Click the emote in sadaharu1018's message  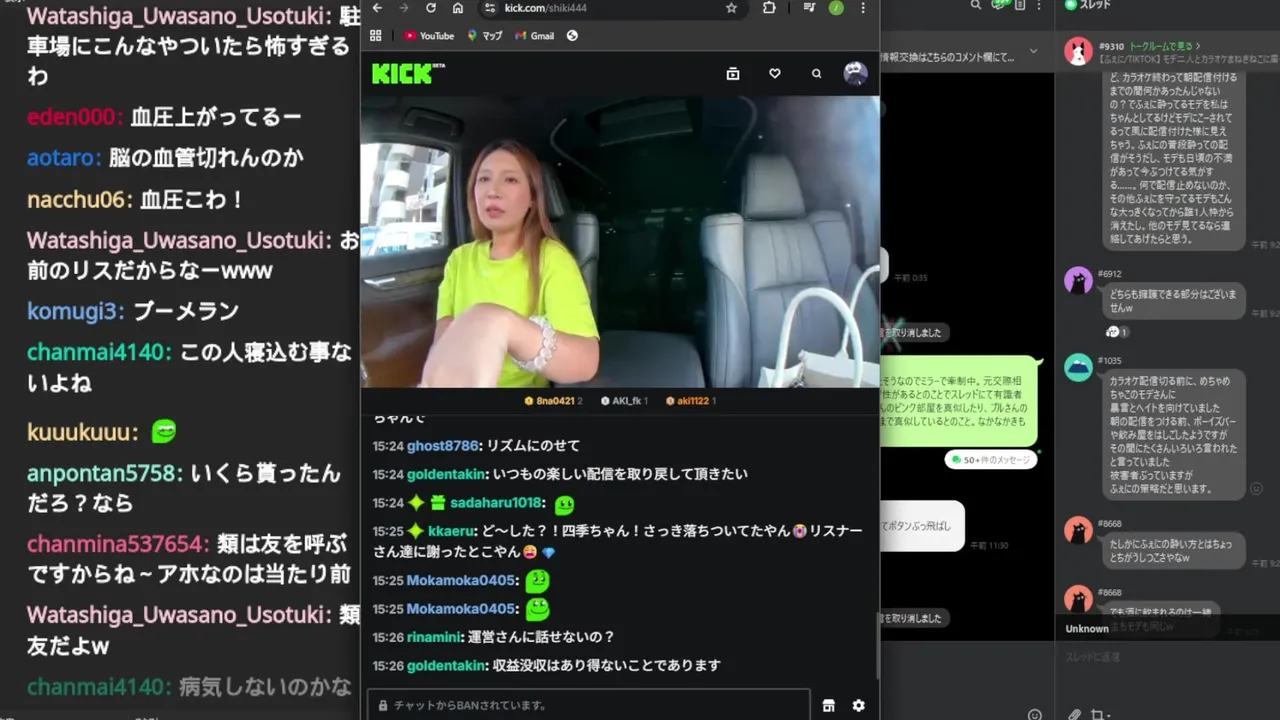pos(564,504)
